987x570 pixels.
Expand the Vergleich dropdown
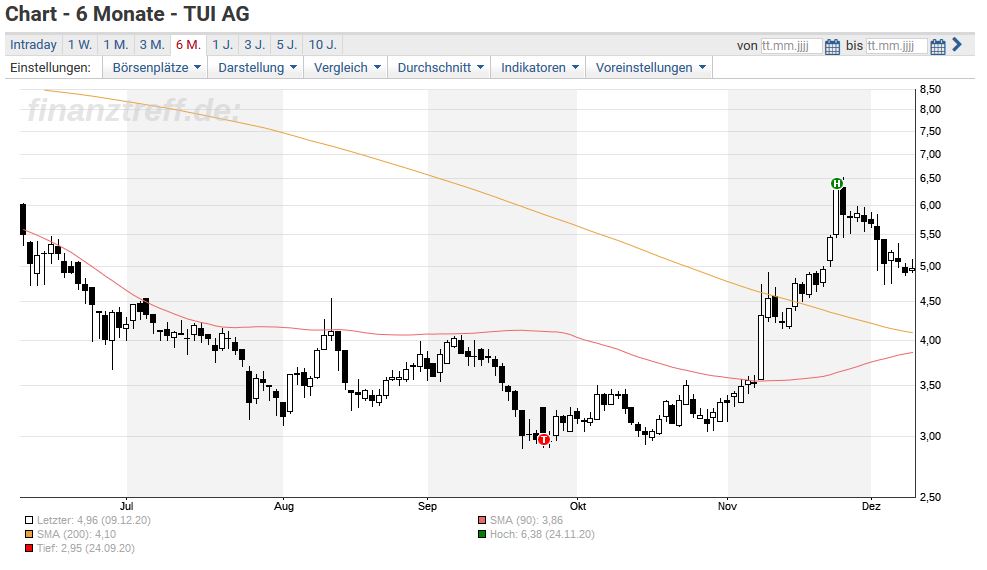click(347, 67)
